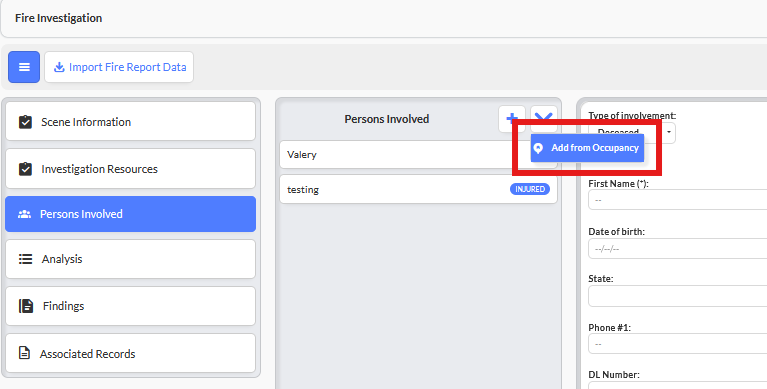This screenshot has width=767, height=389.
Task: Click the First Name input field
Action: (x=677, y=200)
